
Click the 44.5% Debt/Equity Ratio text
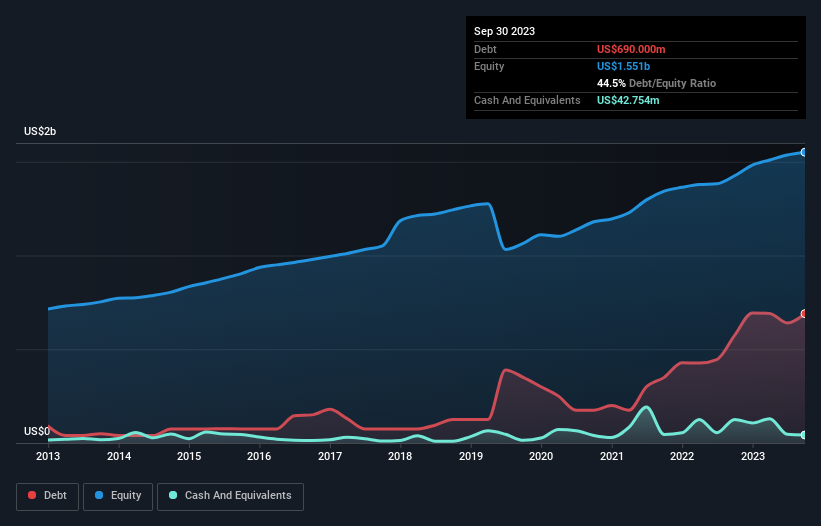[x=656, y=83]
